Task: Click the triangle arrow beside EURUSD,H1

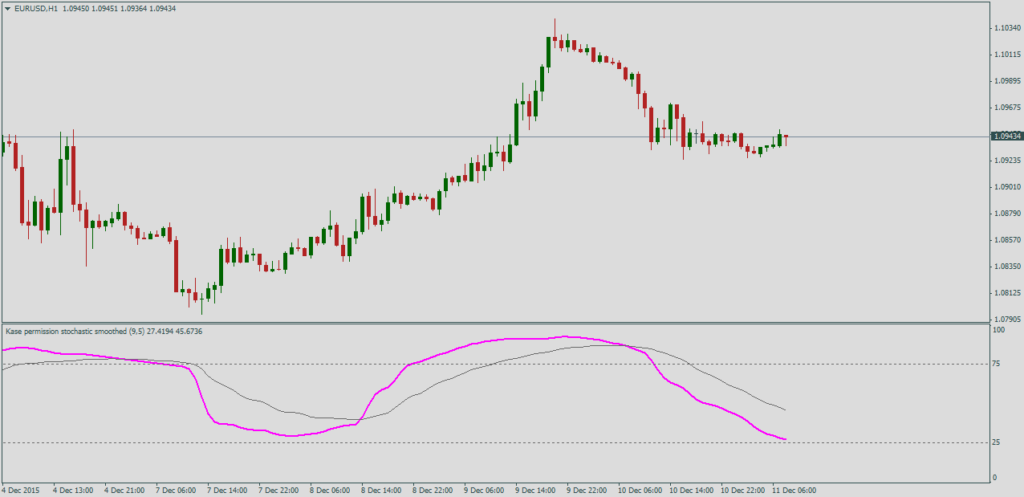Action: (8, 8)
